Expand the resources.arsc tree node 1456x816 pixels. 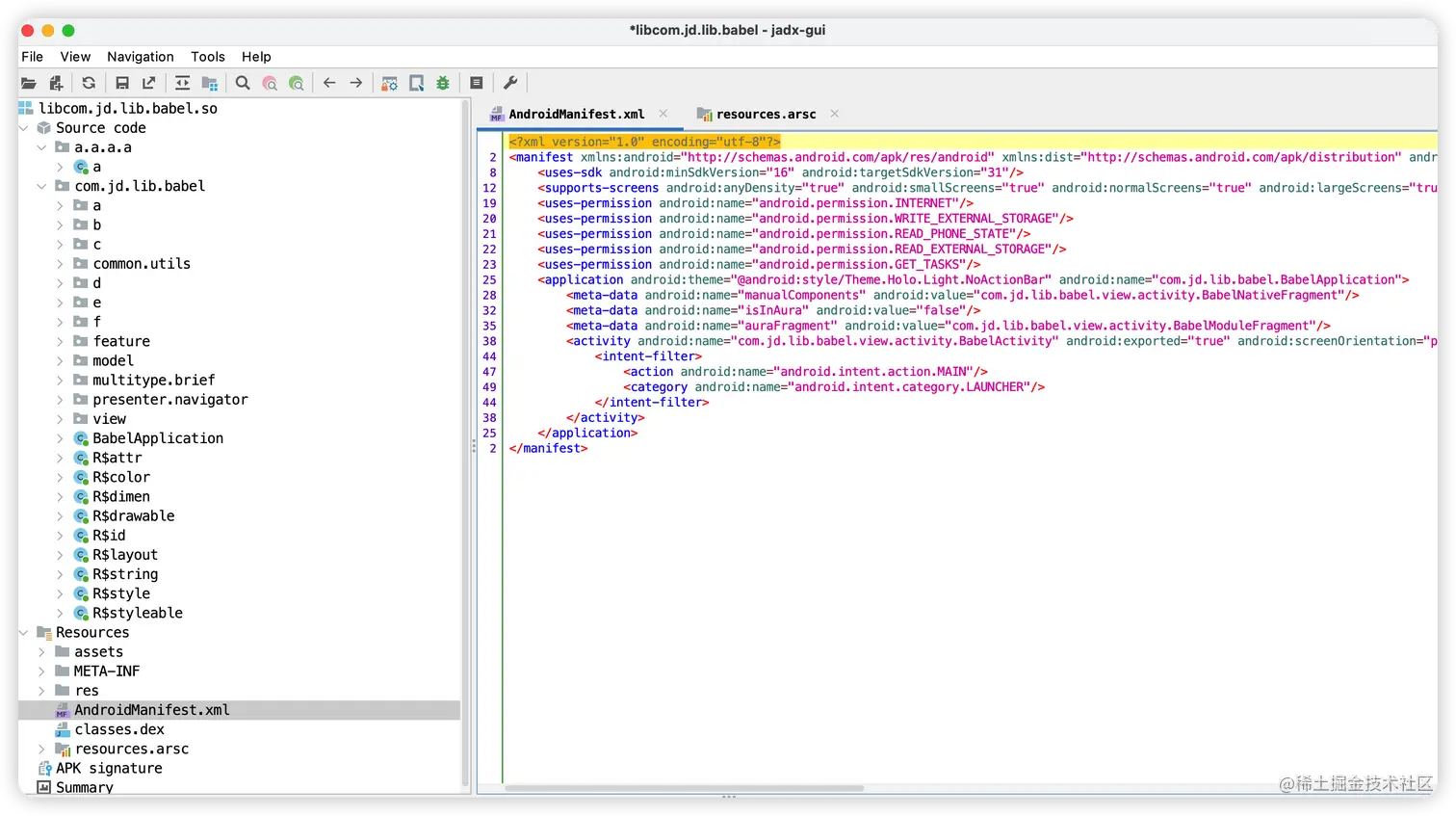41,750
